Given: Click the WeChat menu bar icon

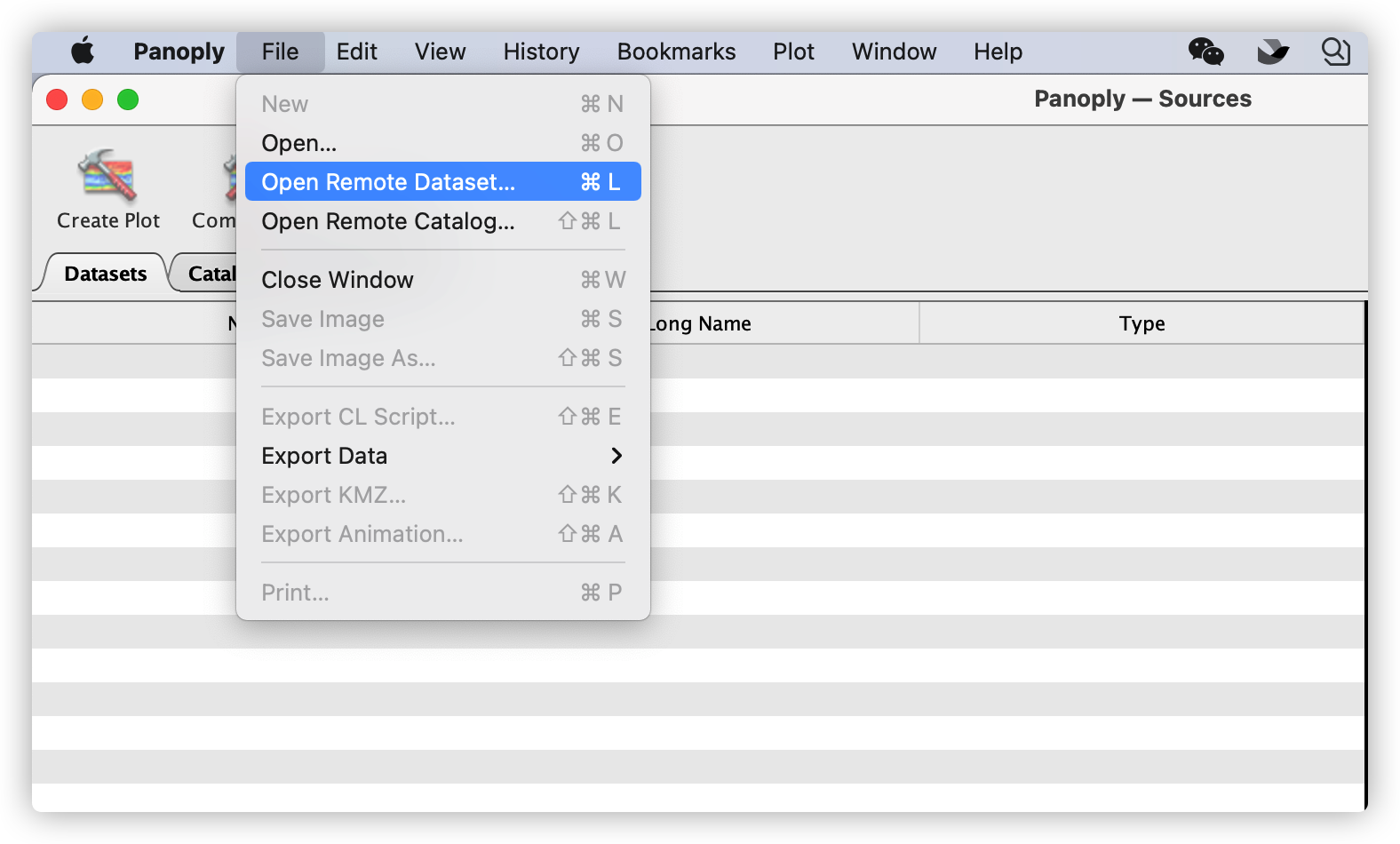Looking at the screenshot, I should coord(1205,52).
